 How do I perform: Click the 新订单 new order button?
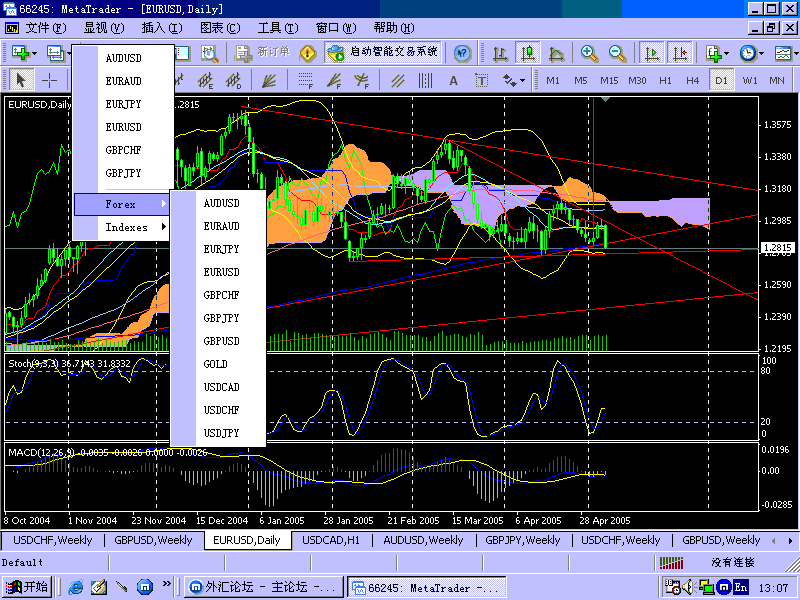tap(264, 53)
